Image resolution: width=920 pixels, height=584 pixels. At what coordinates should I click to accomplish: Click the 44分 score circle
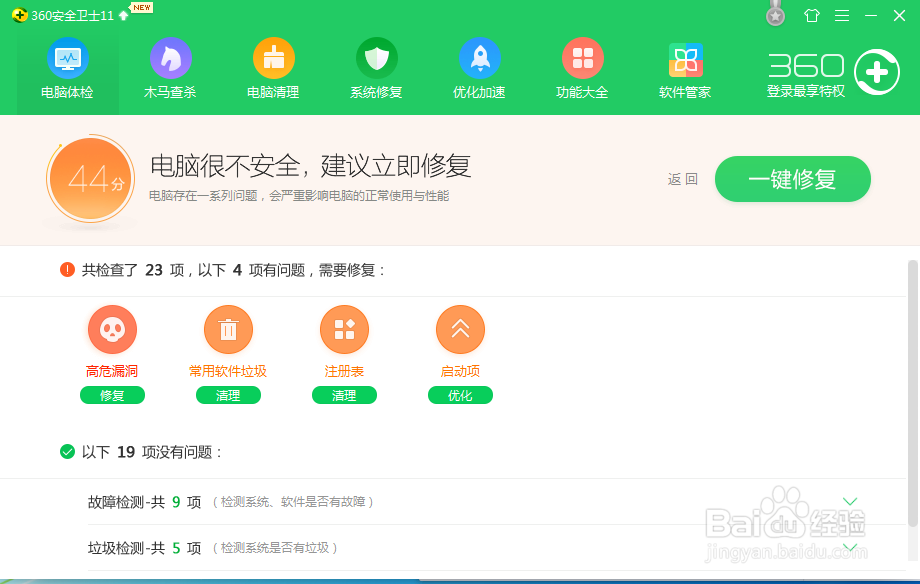click(90, 179)
